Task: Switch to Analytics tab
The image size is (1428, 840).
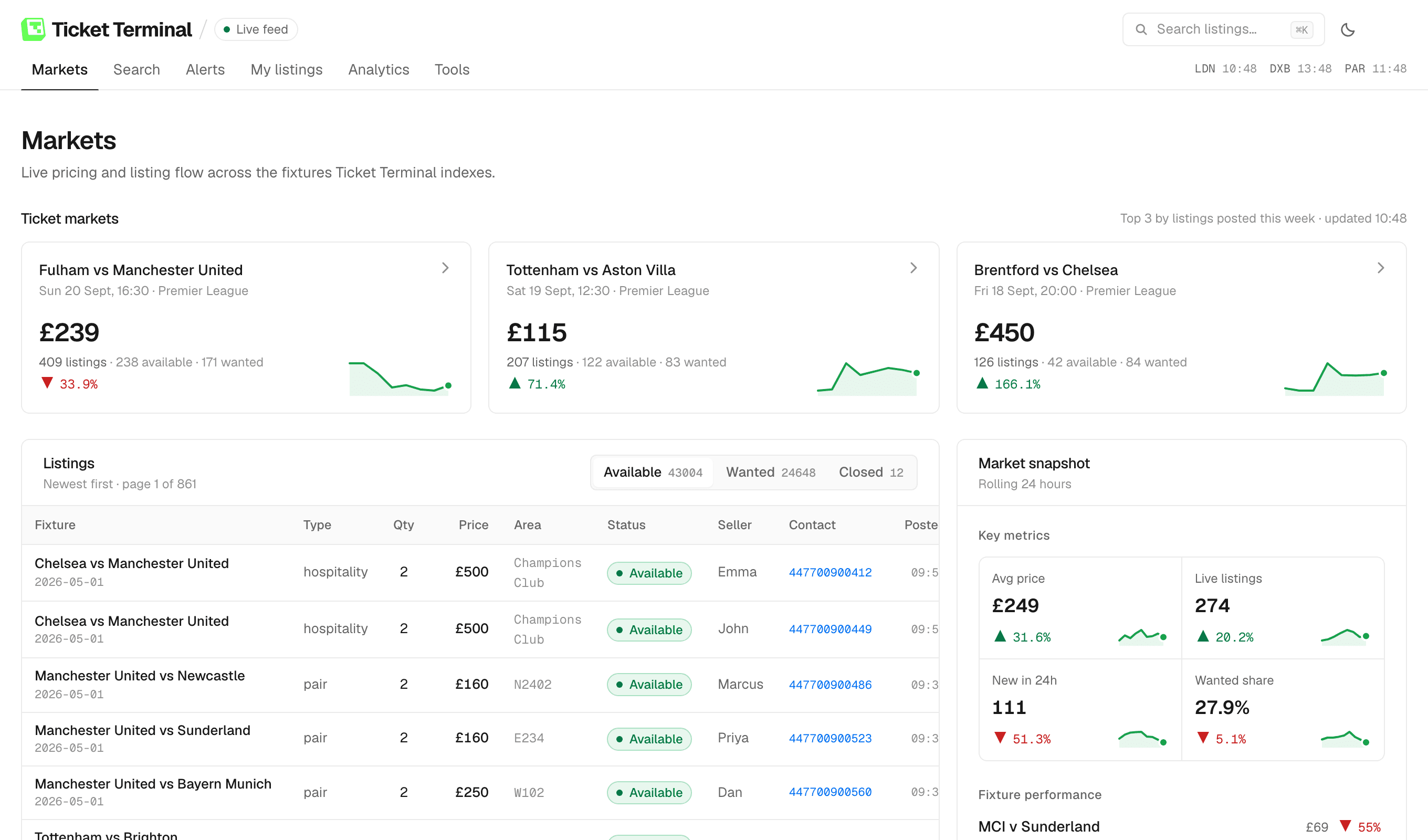Action: click(x=379, y=70)
